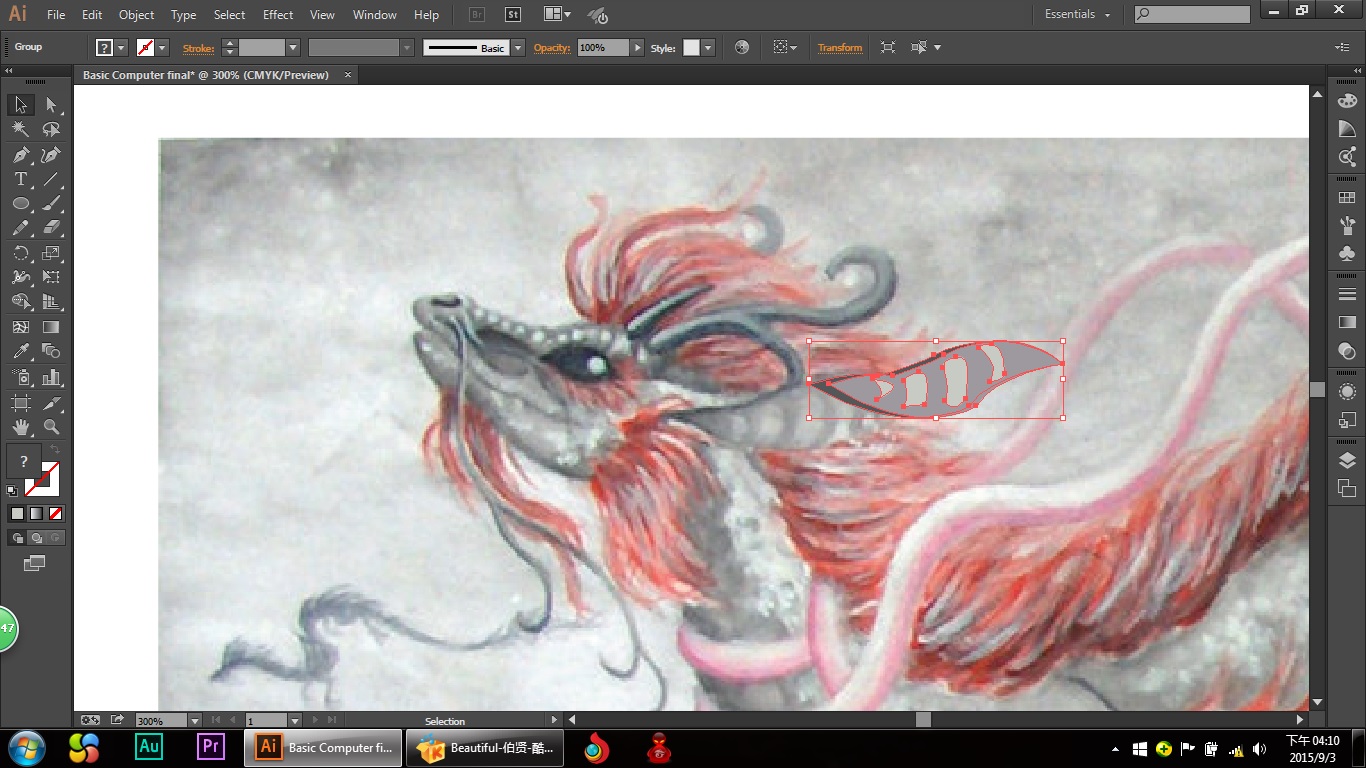Open the zoom level dropdown at 300%

(x=195, y=720)
